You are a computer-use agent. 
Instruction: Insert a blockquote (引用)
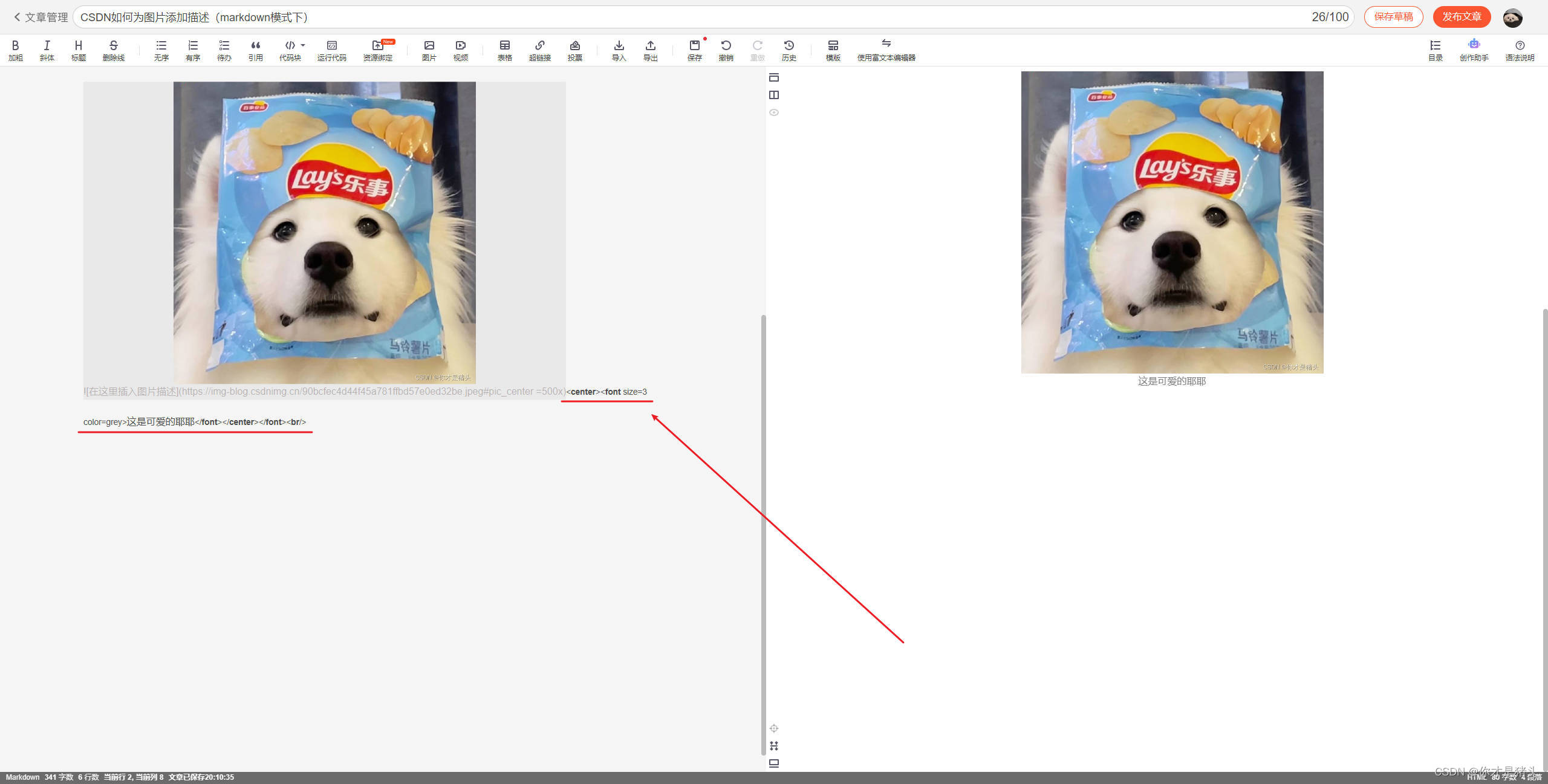tap(256, 50)
